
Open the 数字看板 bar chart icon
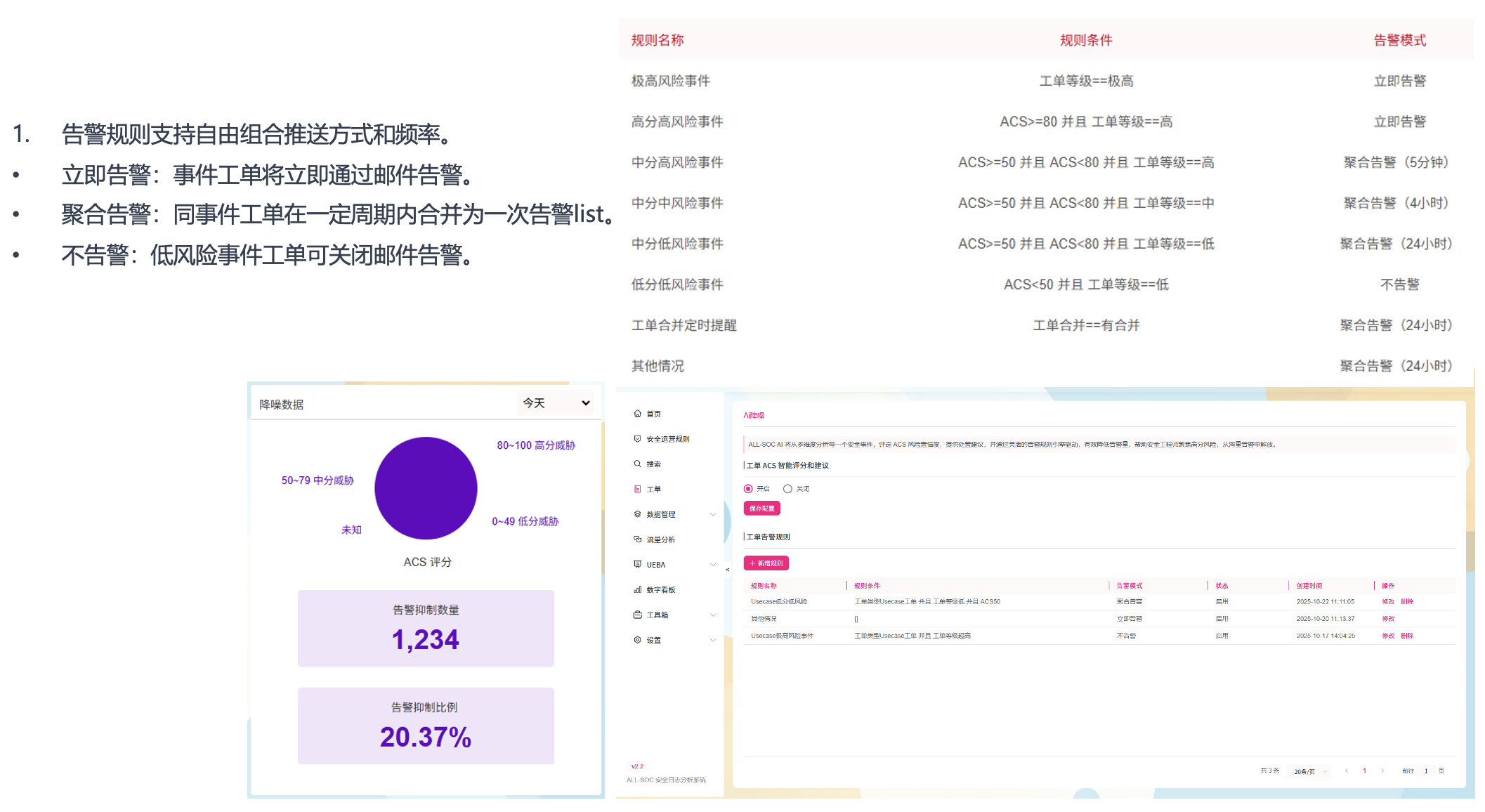[x=637, y=590]
